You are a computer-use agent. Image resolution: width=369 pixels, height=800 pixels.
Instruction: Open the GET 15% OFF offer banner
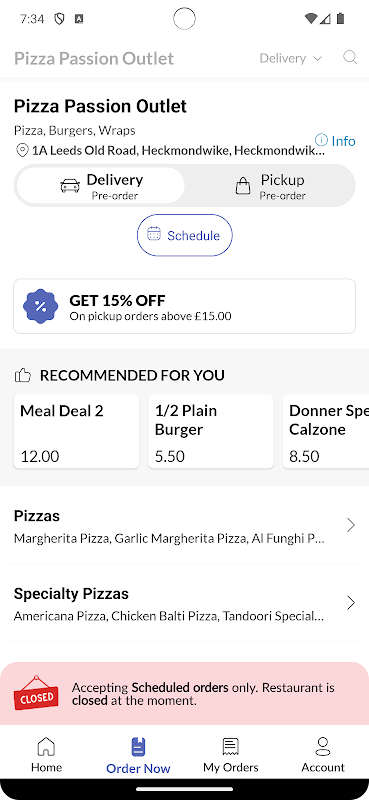pyautogui.click(x=184, y=306)
